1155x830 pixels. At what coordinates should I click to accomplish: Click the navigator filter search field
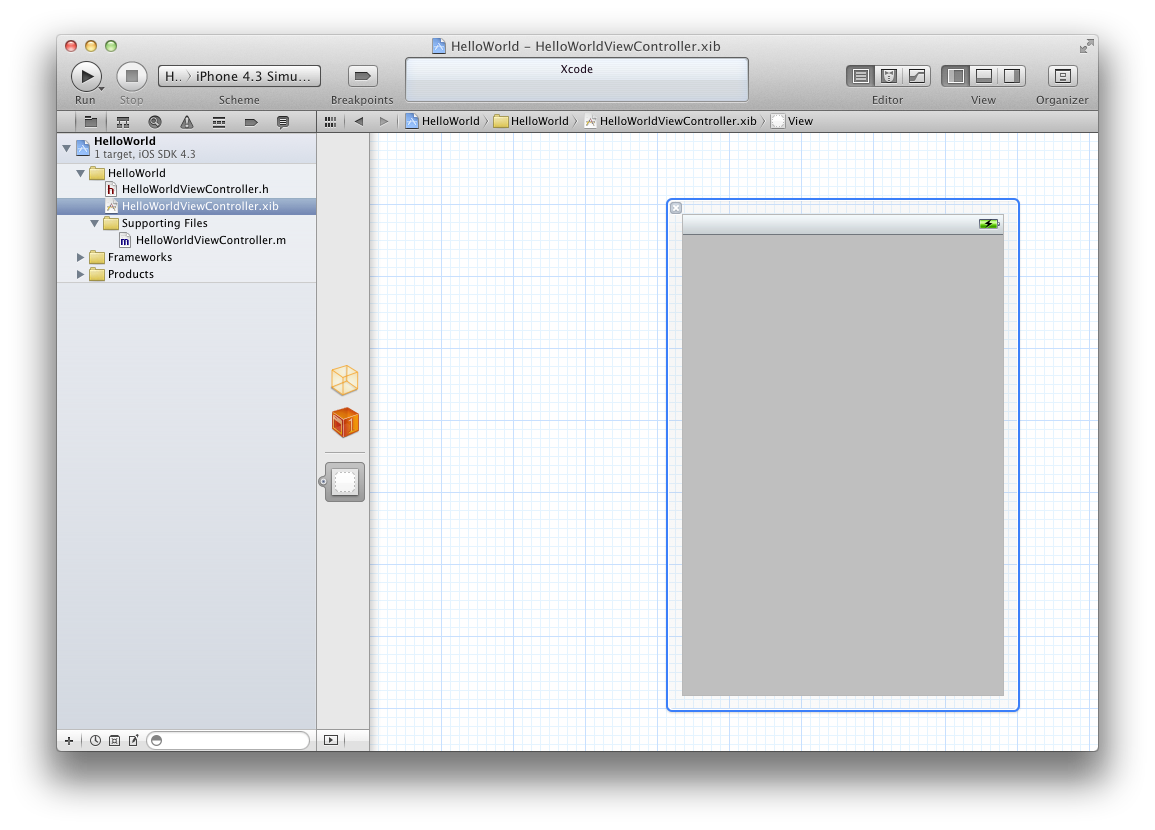pos(228,740)
